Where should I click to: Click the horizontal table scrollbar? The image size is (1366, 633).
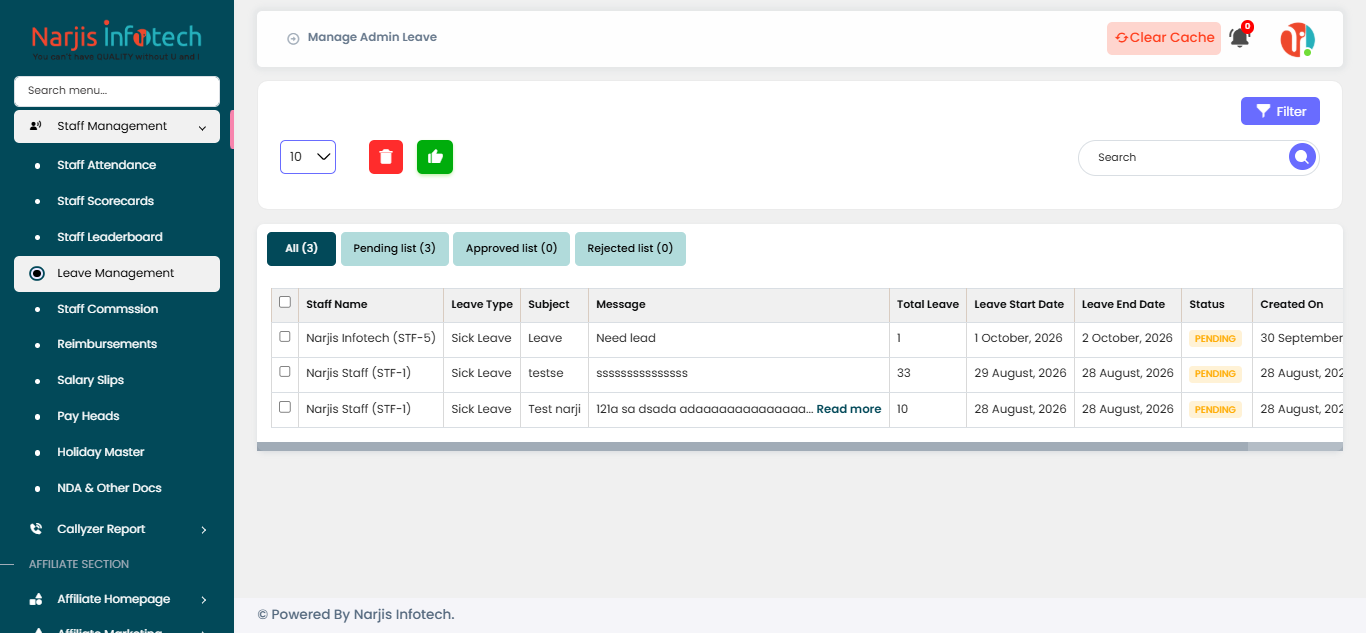tap(752, 447)
